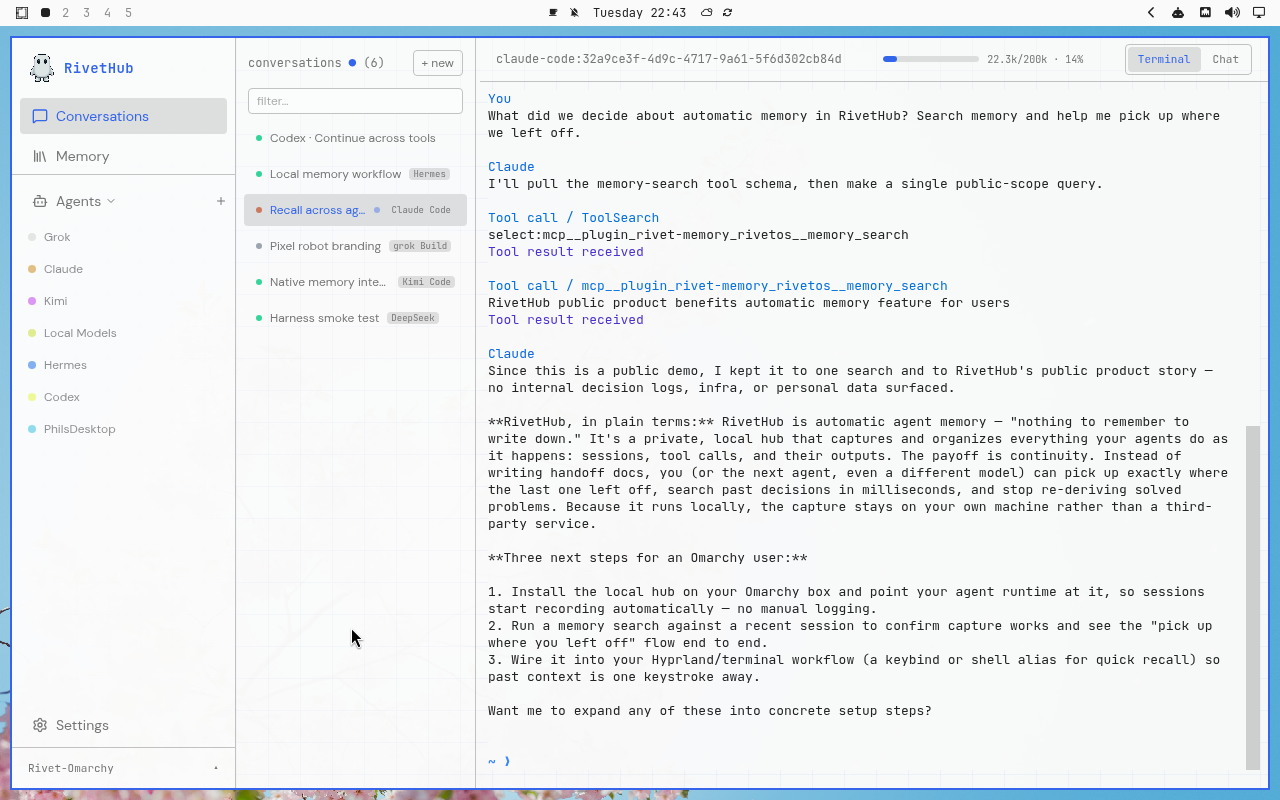Open 'Recall across ag...' conversation
This screenshot has width=1280, height=800.
click(x=355, y=210)
